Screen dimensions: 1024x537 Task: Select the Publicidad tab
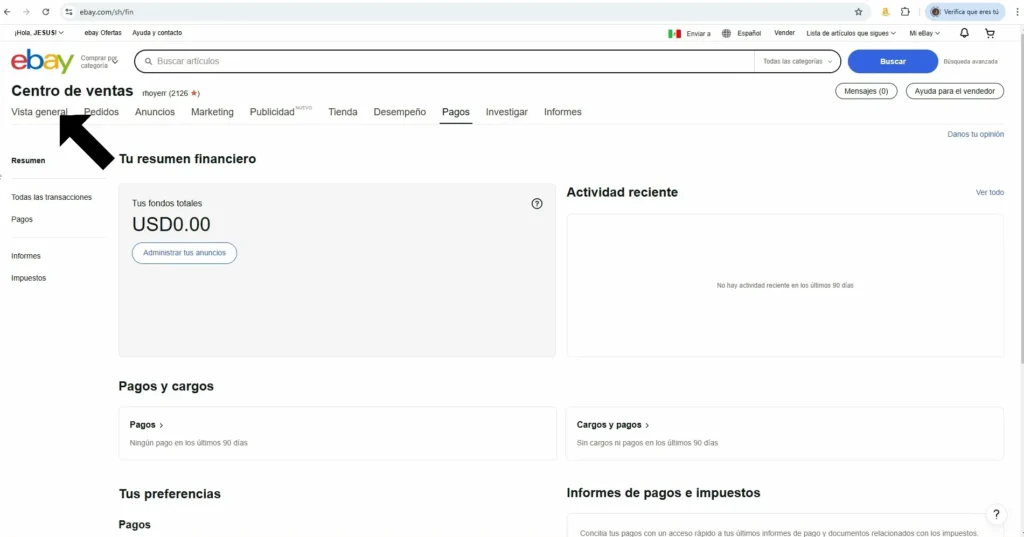point(272,112)
